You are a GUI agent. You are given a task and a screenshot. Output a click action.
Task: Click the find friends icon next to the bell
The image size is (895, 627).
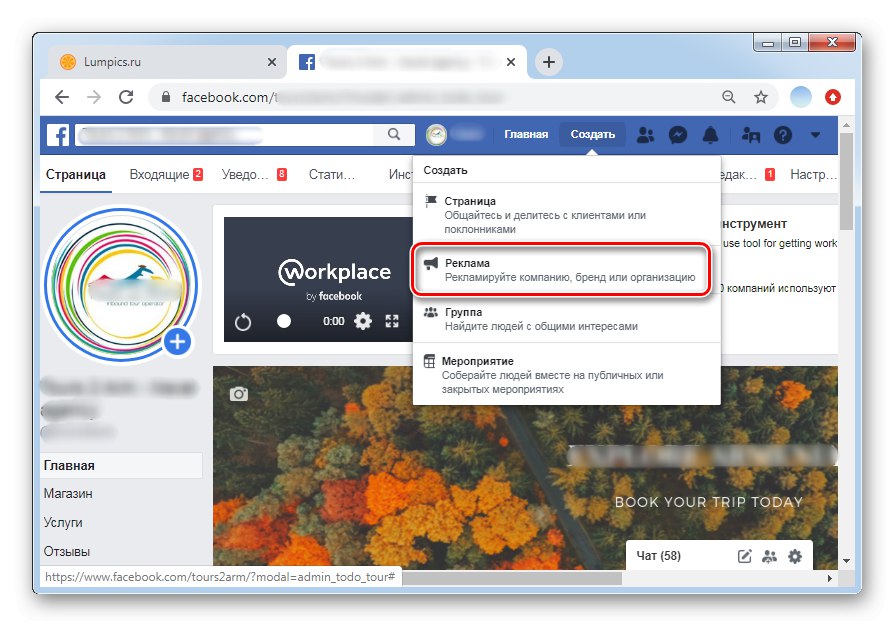[x=750, y=135]
